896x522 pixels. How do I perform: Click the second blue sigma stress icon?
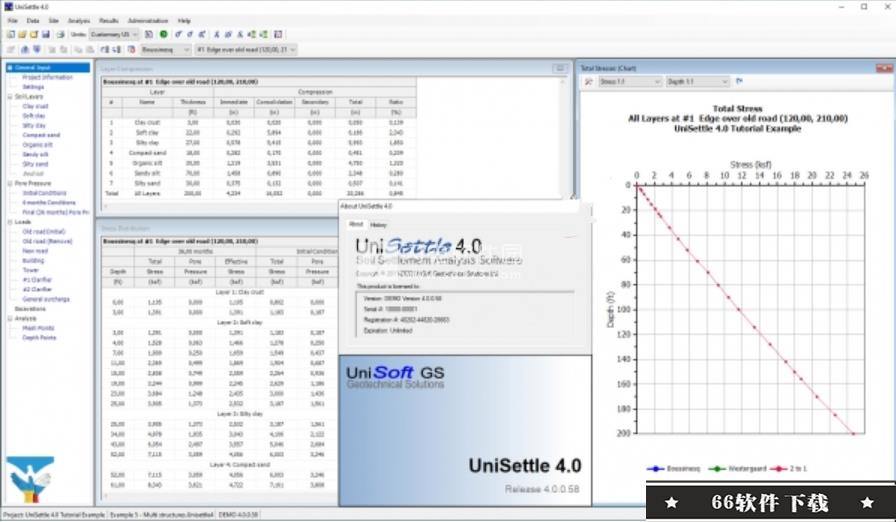[190, 34]
